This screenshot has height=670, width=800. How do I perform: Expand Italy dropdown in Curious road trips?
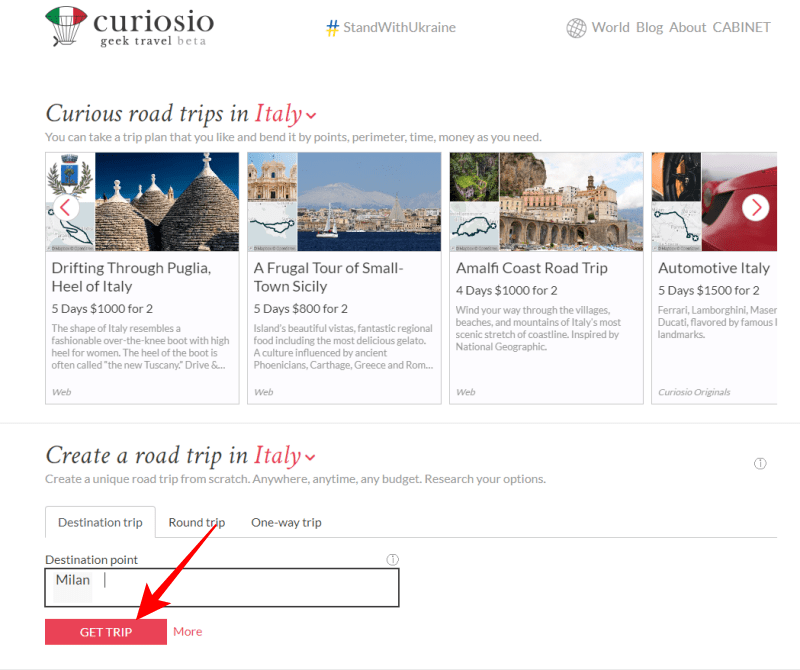(311, 116)
